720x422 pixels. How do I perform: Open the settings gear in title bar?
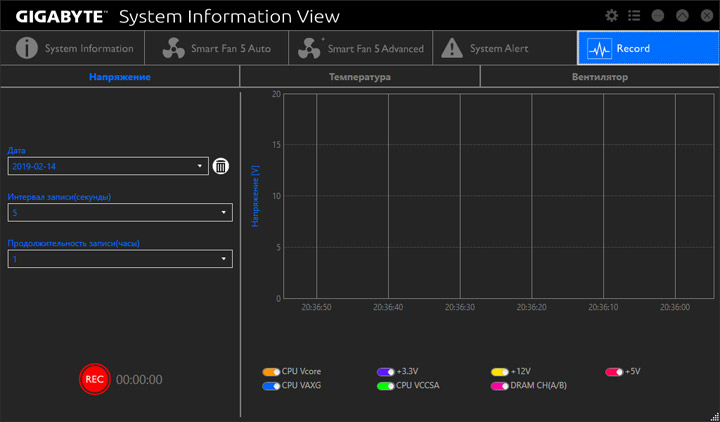click(x=611, y=16)
